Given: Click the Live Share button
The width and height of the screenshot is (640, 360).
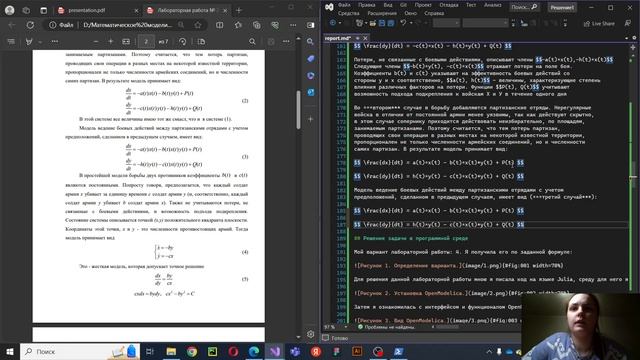Looking at the screenshot, I should 599,24.
